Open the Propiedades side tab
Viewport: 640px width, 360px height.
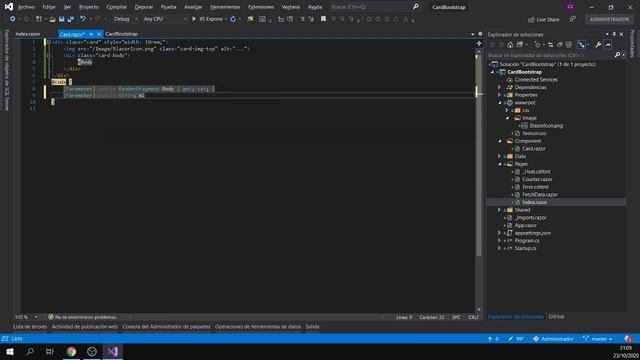click(x=633, y=43)
